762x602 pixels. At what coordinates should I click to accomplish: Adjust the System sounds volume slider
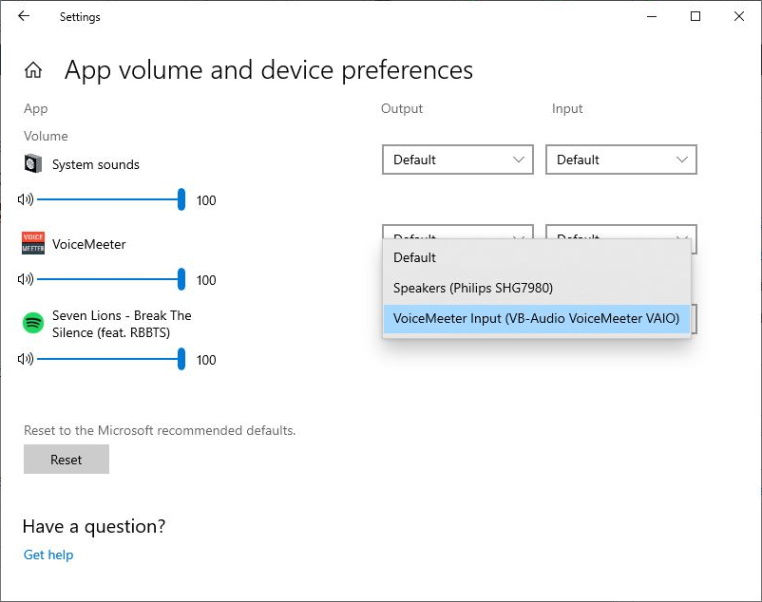(x=111, y=199)
